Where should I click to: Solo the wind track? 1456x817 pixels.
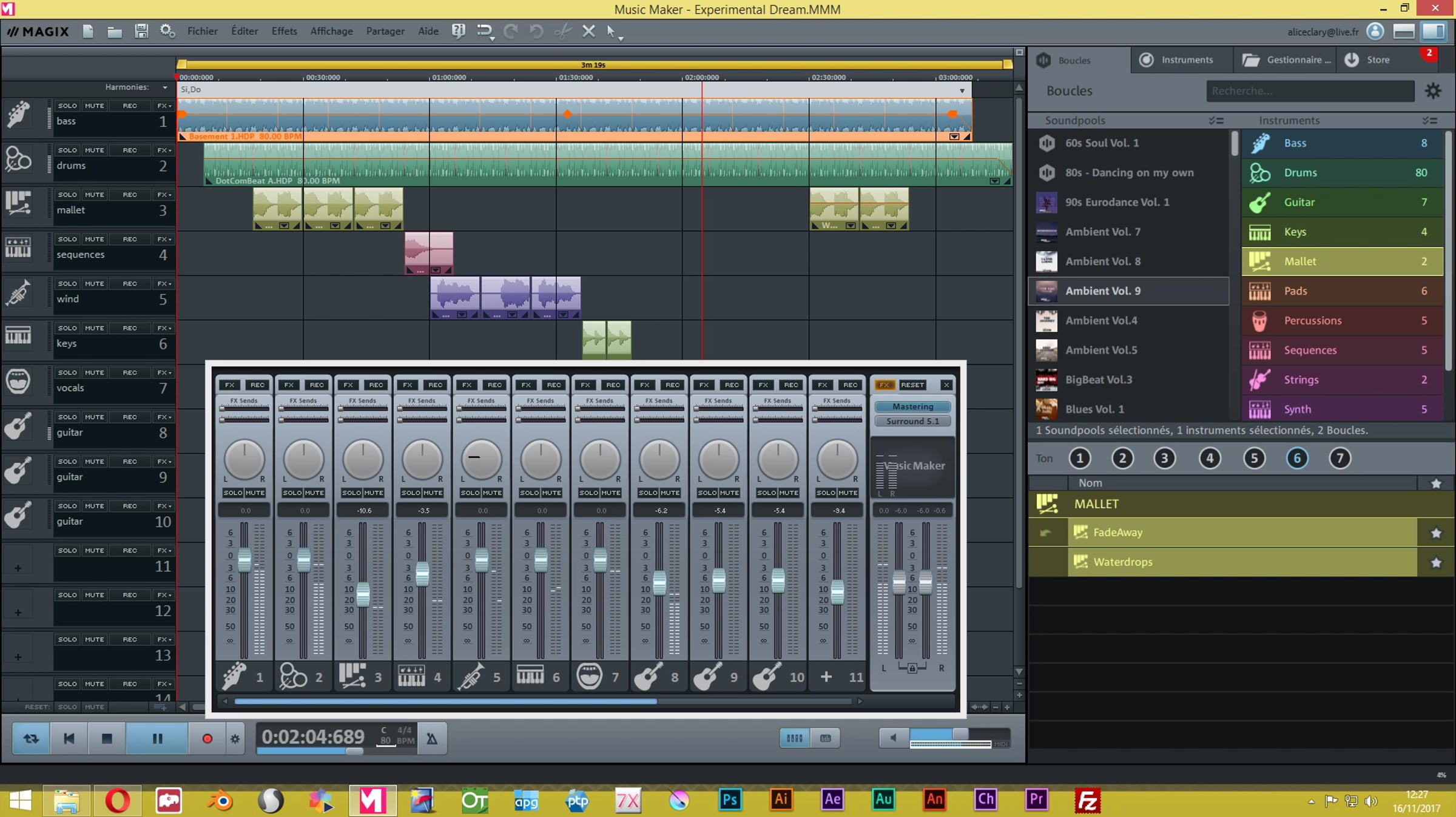[67, 283]
